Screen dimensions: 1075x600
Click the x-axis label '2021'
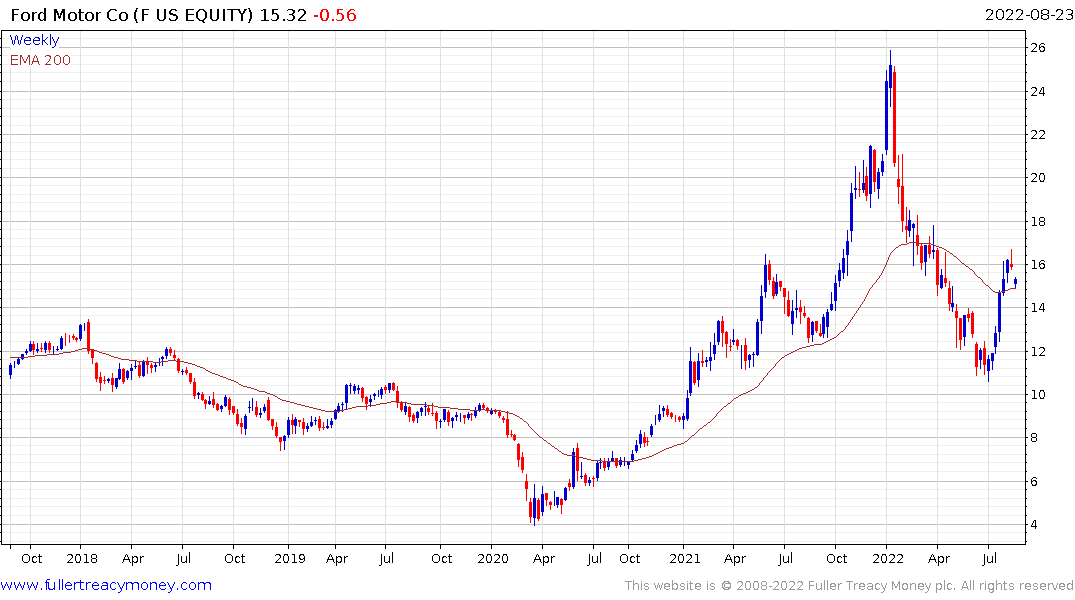684,559
